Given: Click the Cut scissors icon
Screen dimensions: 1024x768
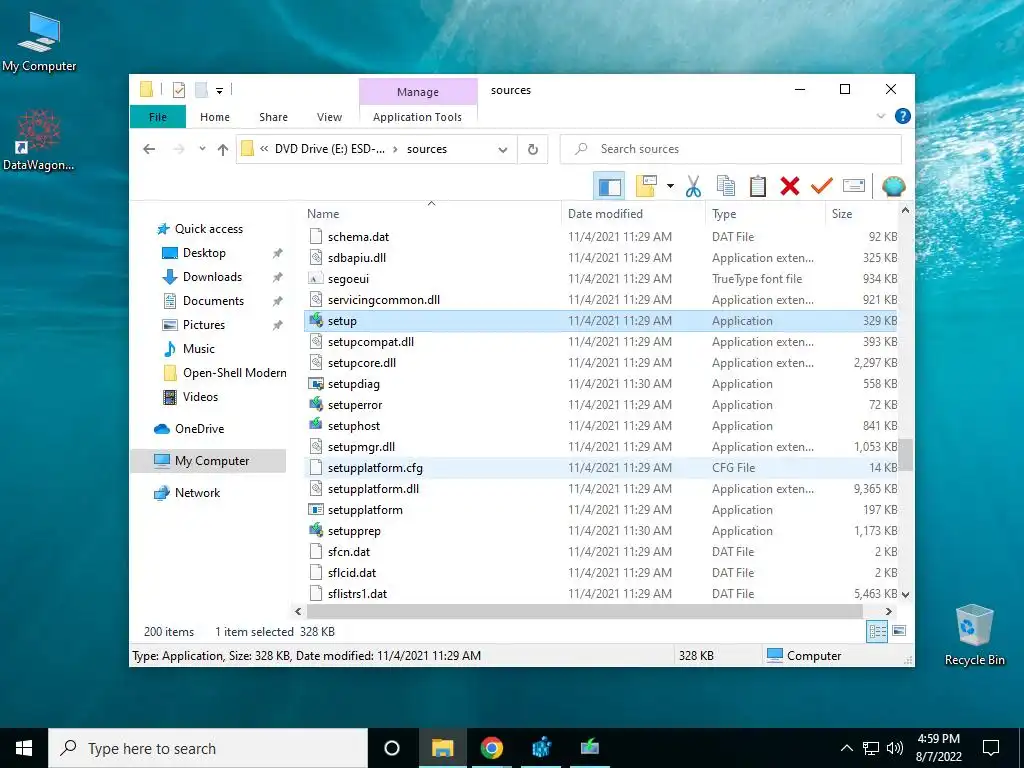Looking at the screenshot, I should [x=693, y=186].
